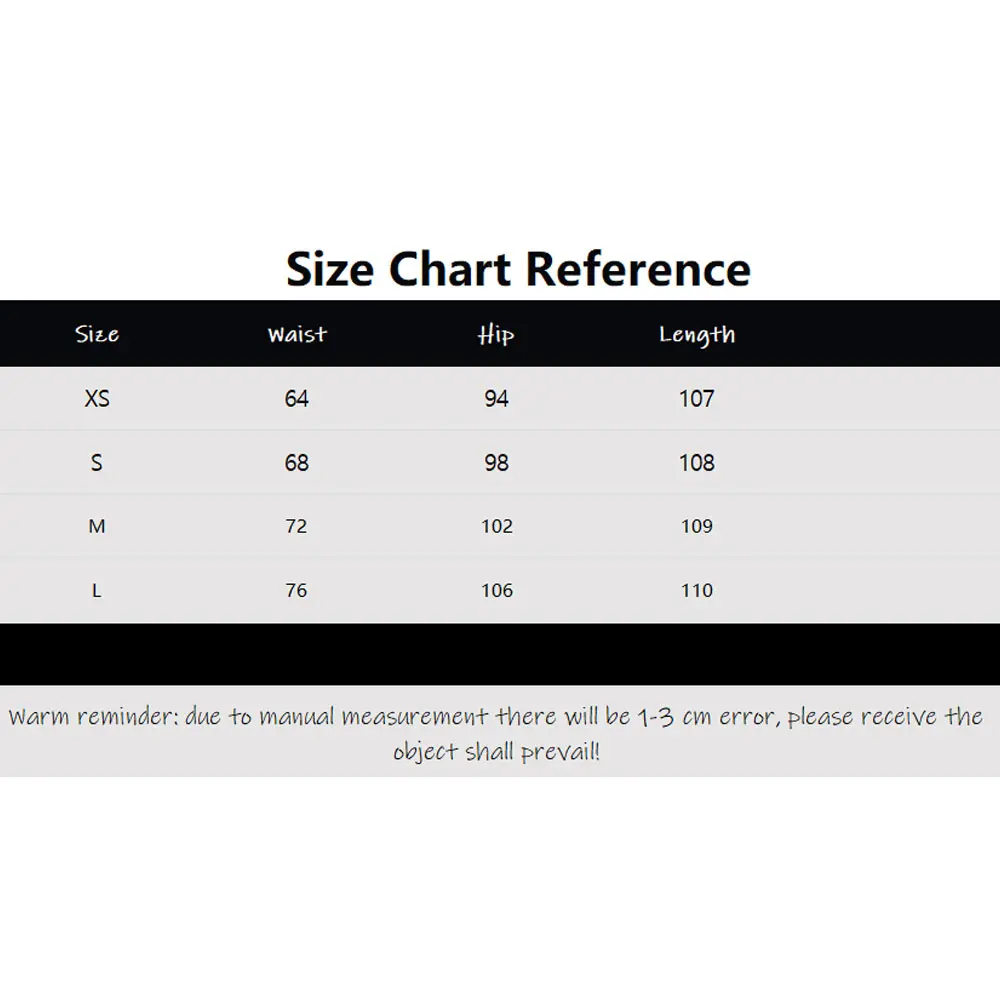The height and width of the screenshot is (1000, 1000).
Task: Select the Hip column header
Action: (496, 335)
